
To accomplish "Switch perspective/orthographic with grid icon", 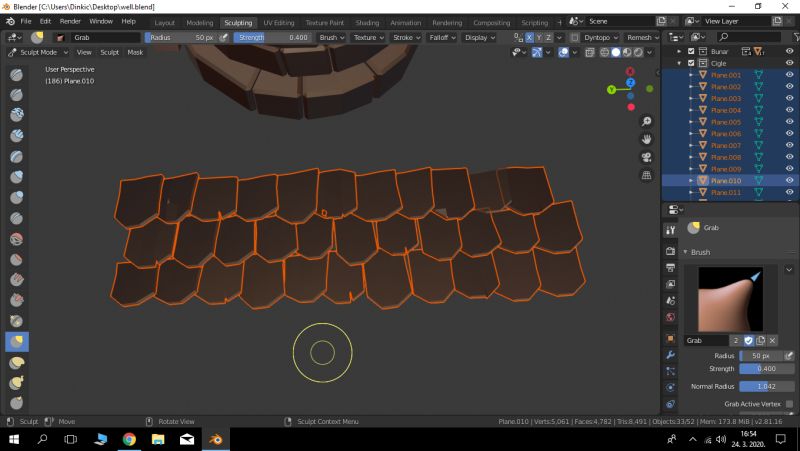I will (646, 175).
